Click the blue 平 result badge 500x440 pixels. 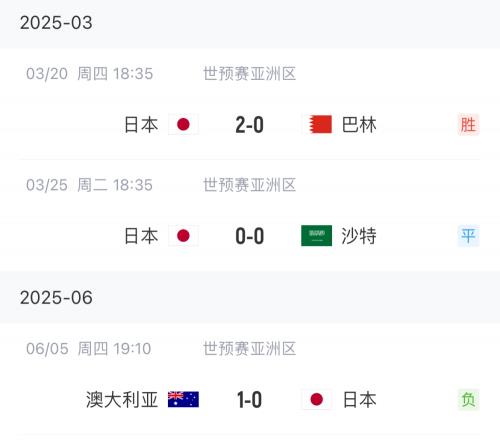coord(468,236)
